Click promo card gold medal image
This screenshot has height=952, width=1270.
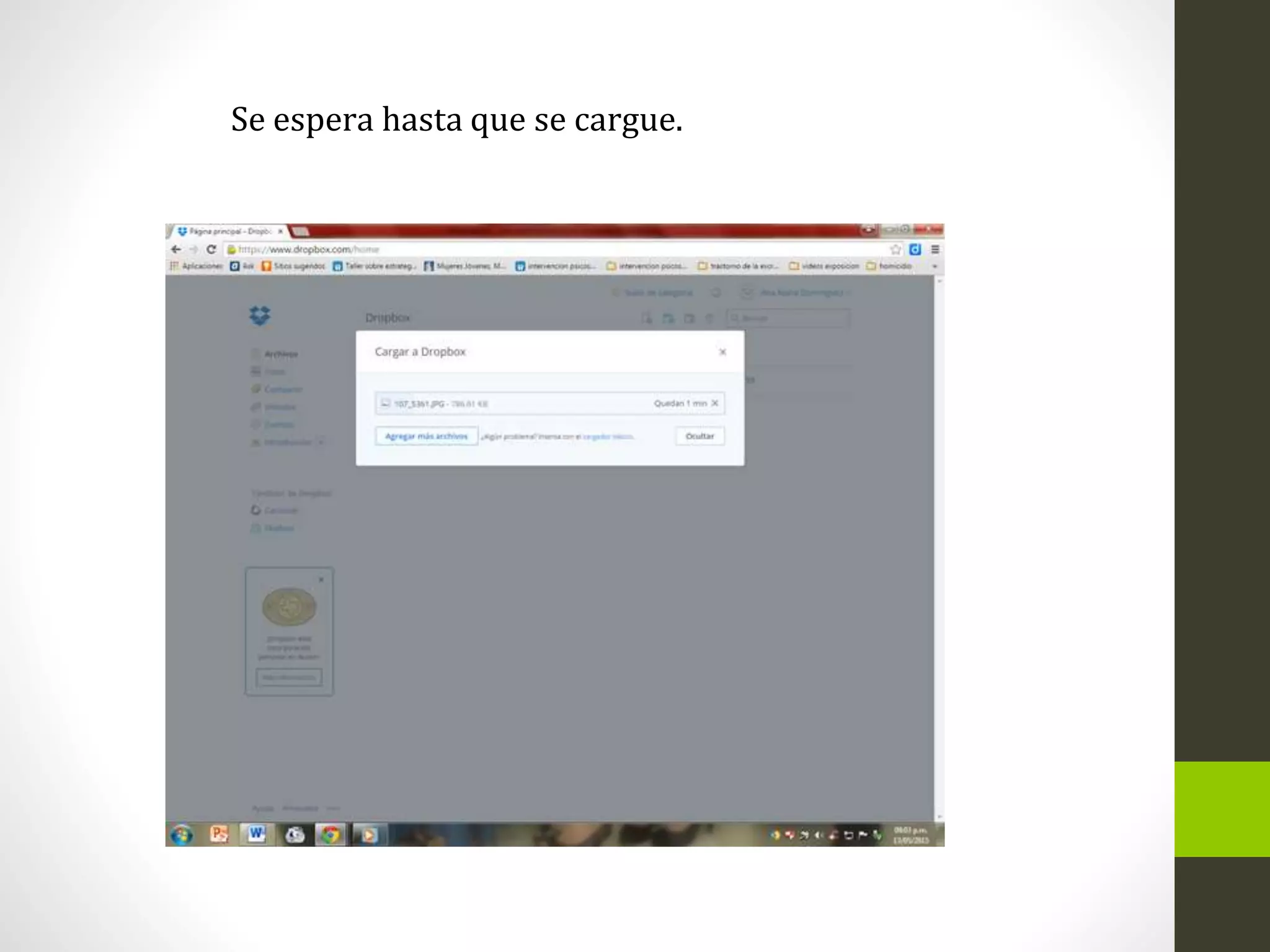pos(289,607)
